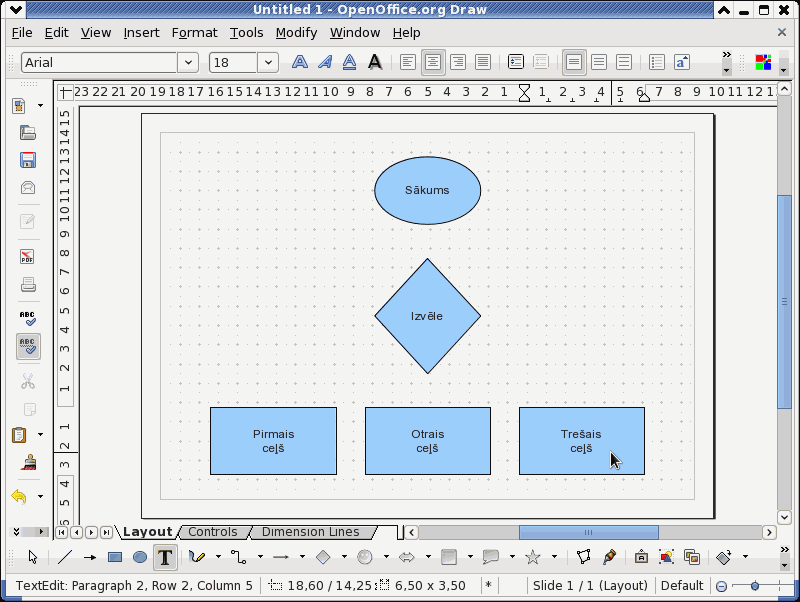
Task: Toggle AutoSpellcheck
Action: 28,346
